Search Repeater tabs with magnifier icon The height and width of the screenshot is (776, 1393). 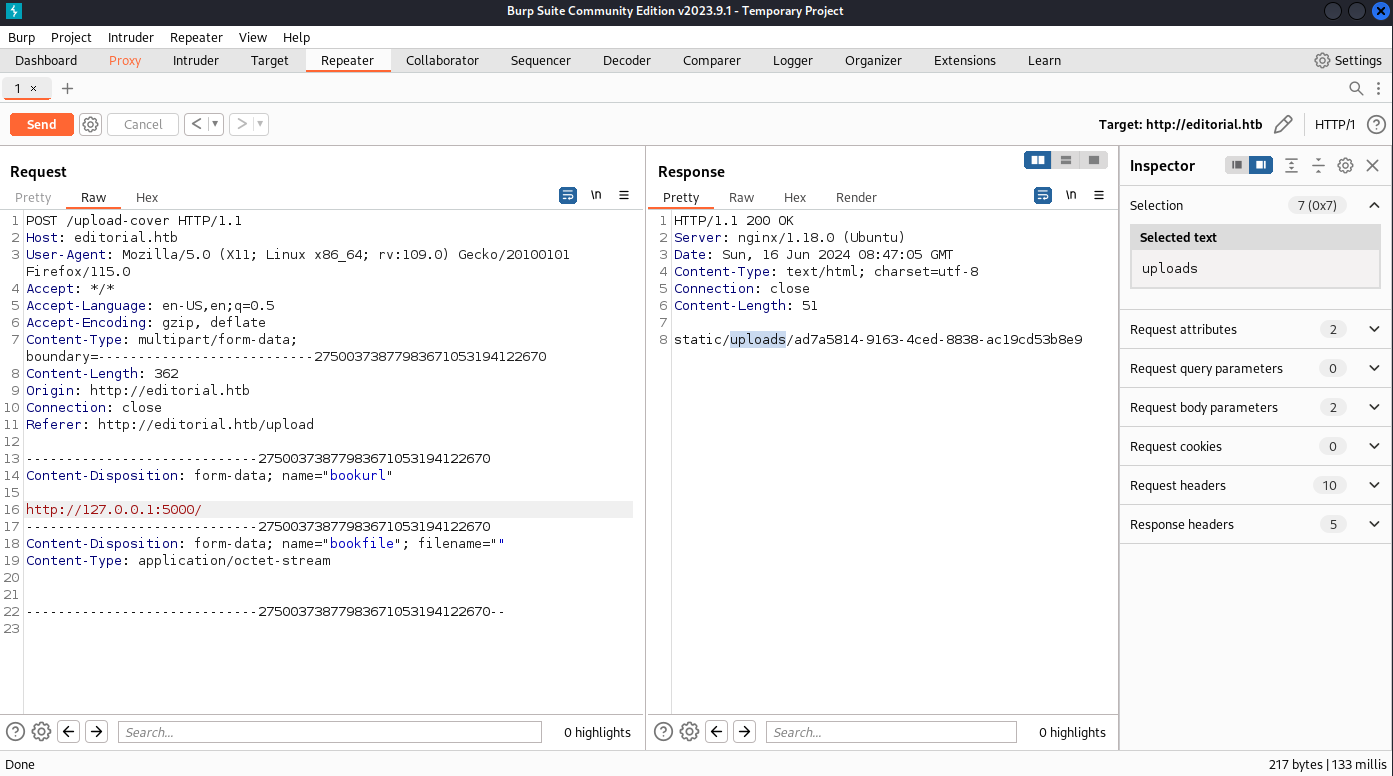(x=1356, y=88)
